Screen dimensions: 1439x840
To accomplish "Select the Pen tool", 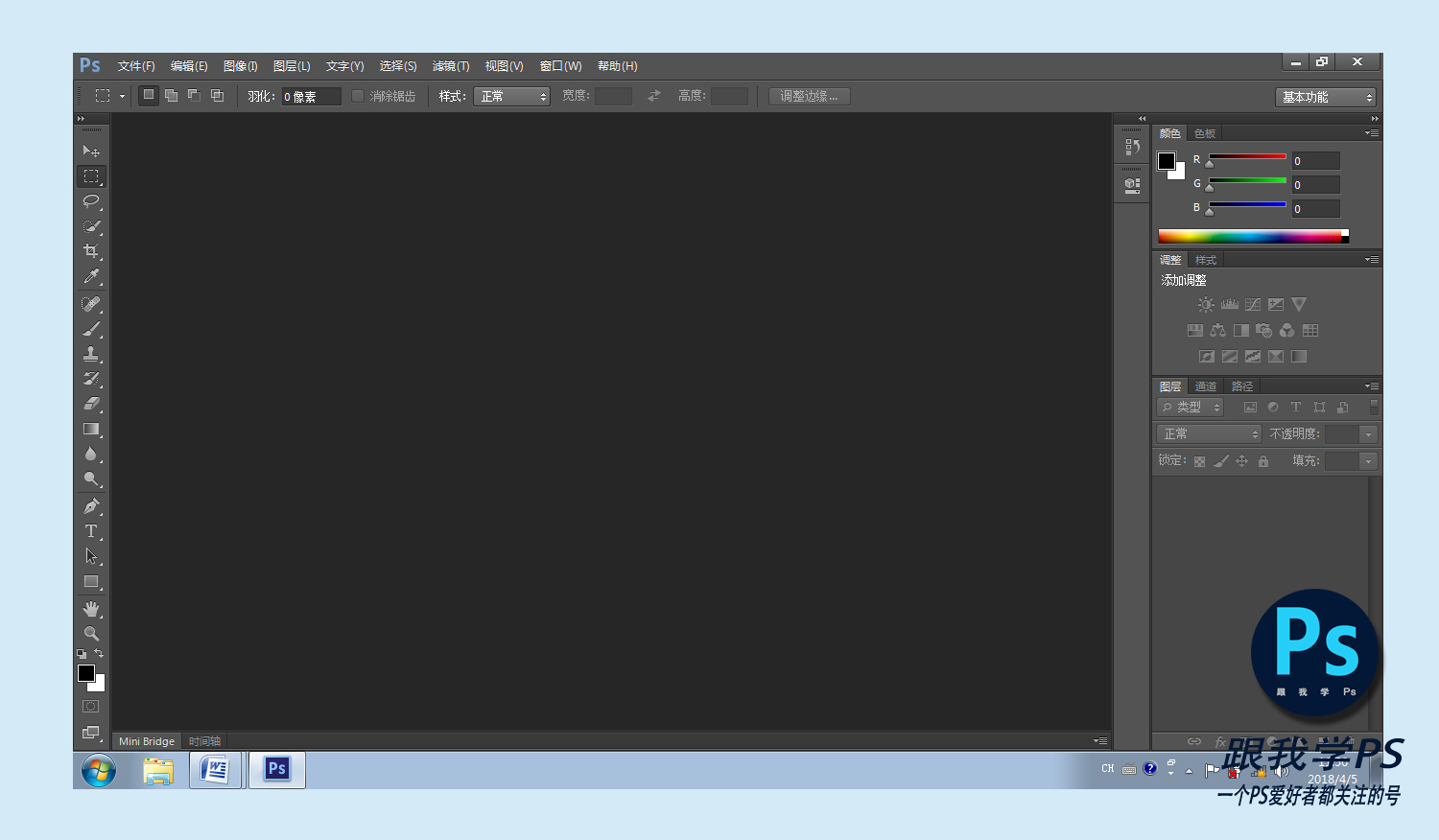I will tap(91, 506).
